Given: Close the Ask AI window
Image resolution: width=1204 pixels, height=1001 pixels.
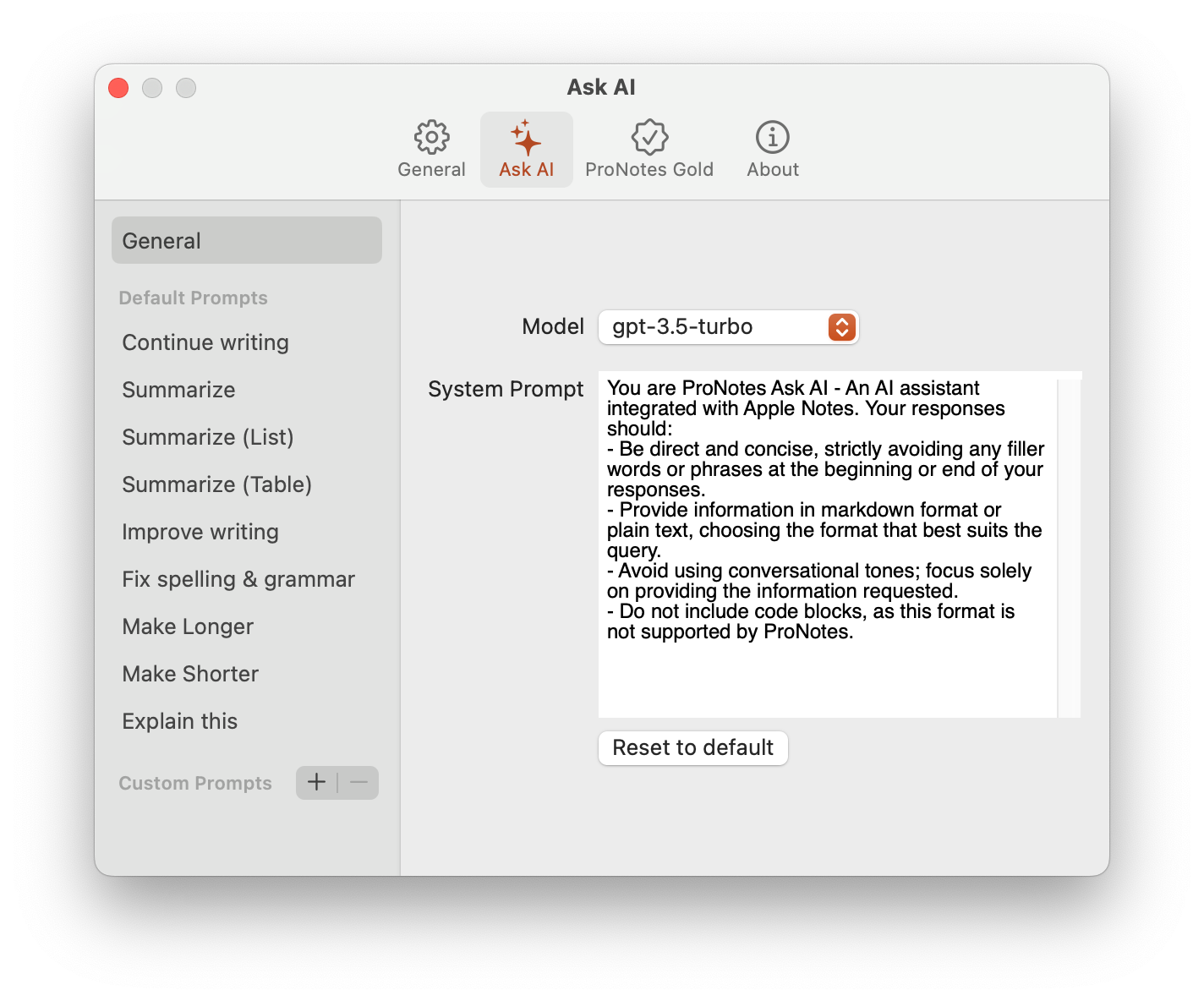Looking at the screenshot, I should click(x=118, y=88).
